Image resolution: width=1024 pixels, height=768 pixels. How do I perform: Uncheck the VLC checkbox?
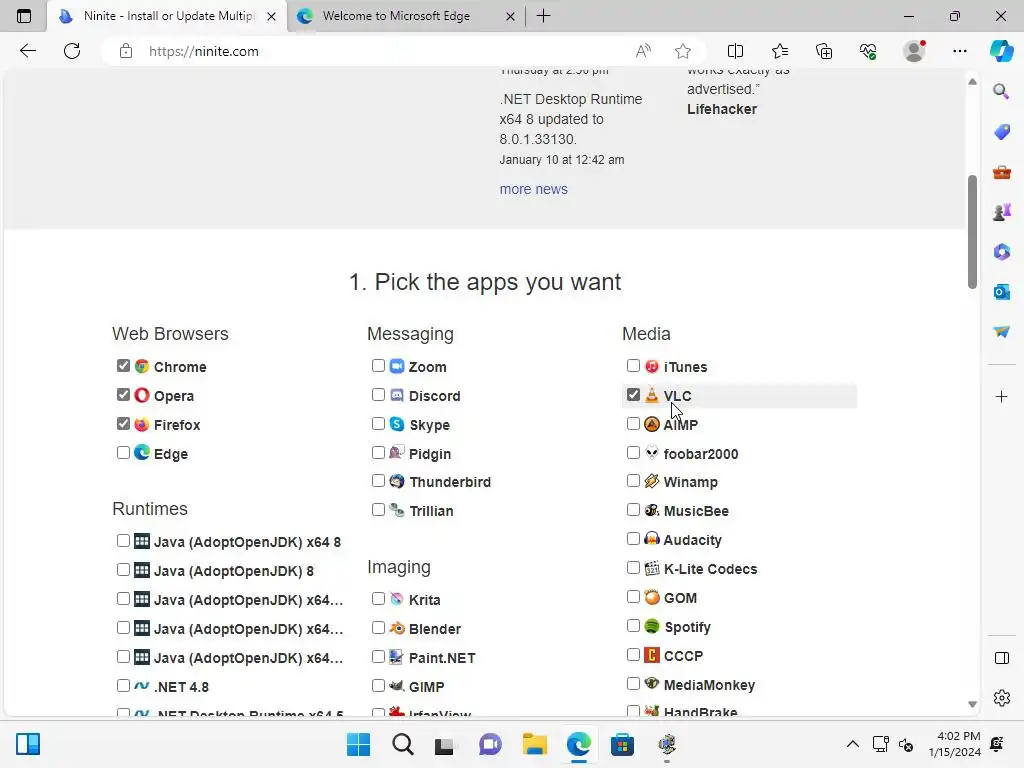(x=633, y=394)
